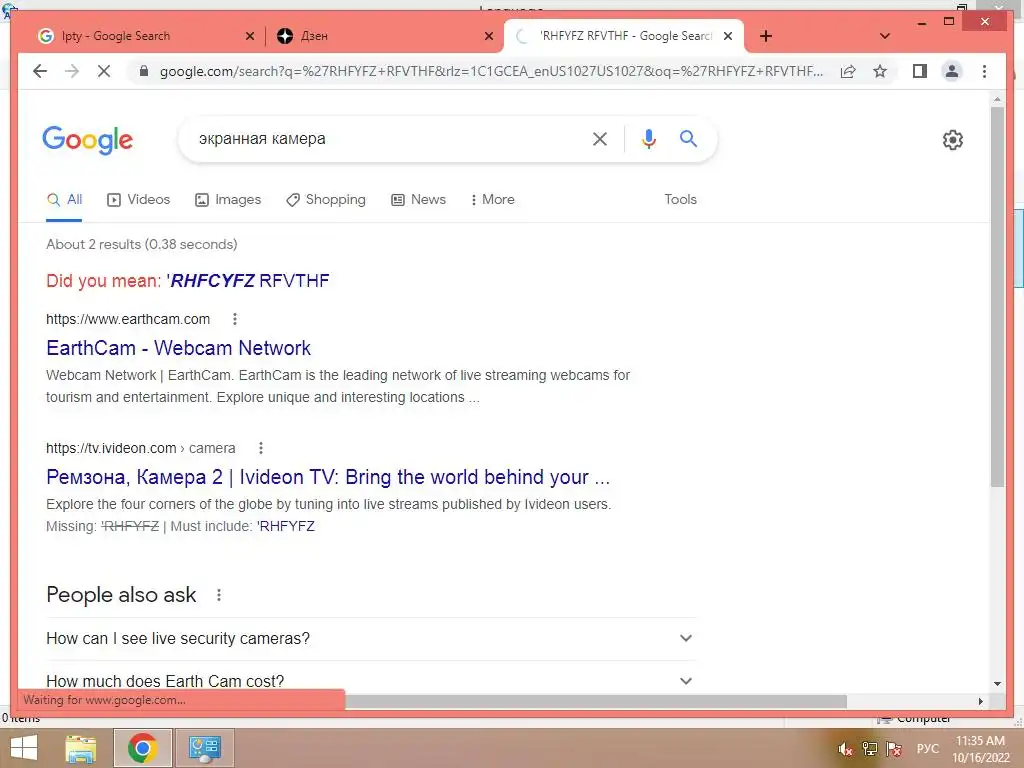Click Must include 'RHFYFZ link
1024x768 pixels.
click(285, 526)
